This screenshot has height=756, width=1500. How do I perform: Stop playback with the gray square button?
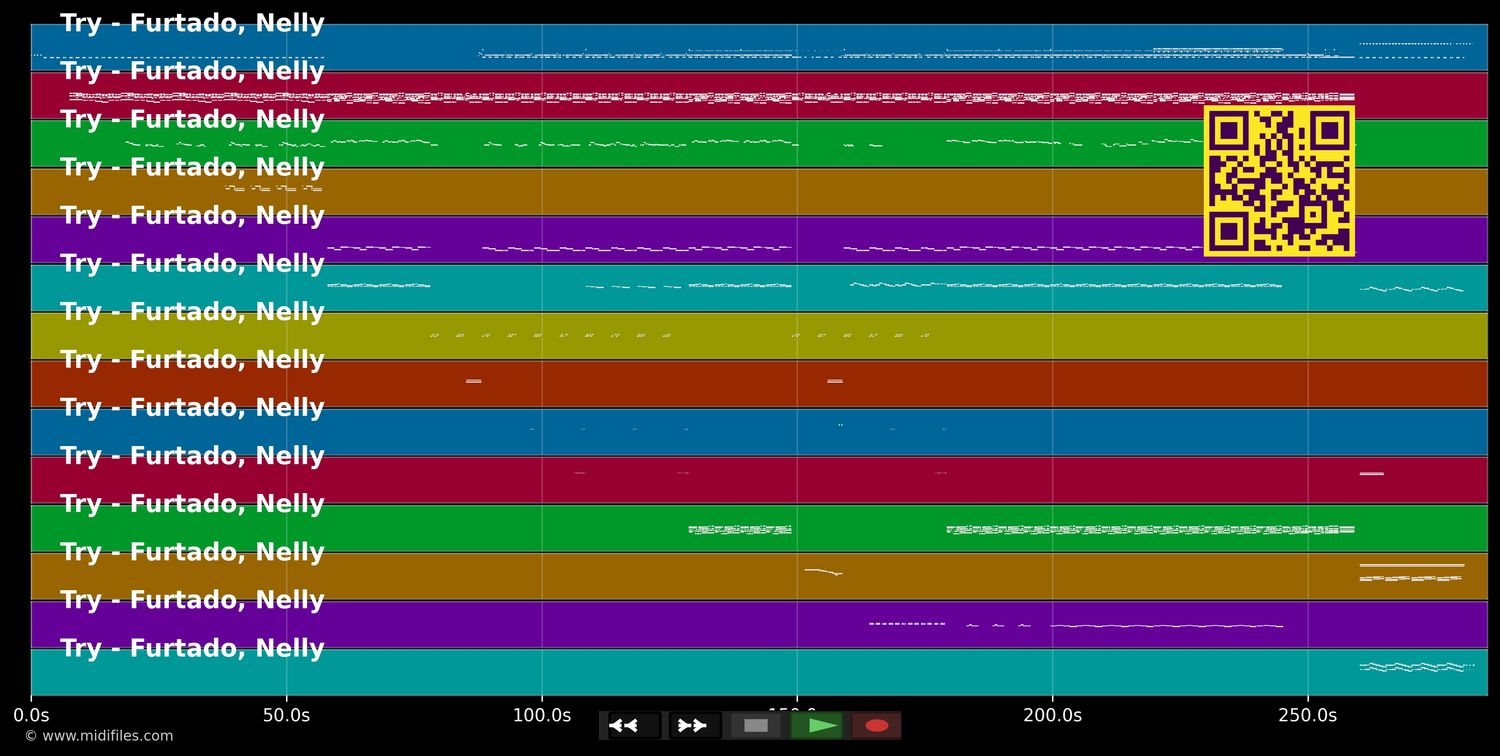[756, 726]
